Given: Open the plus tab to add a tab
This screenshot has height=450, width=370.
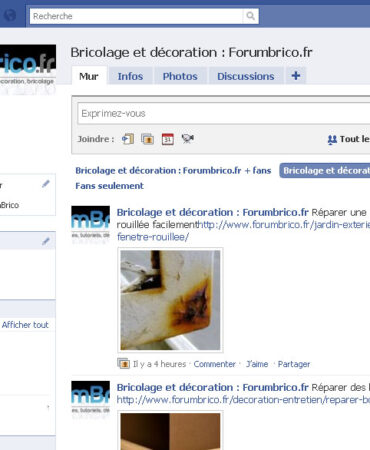Looking at the screenshot, I should pos(296,76).
